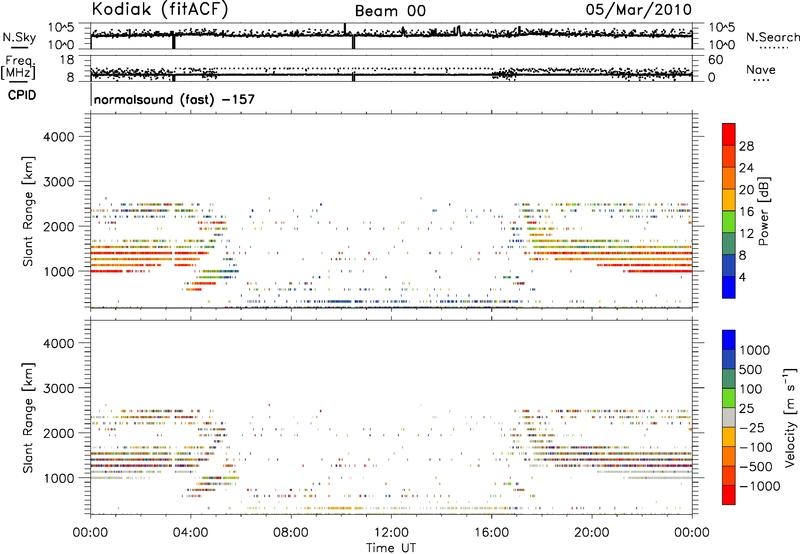Image resolution: width=800 pixels, height=554 pixels.
Task: Click 'normalsound (fast) -157' text
Action: [x=174, y=99]
